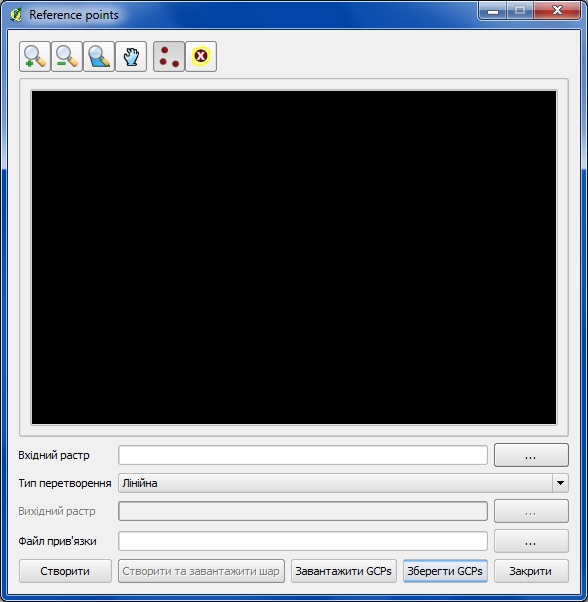Viewport: 588px width, 602px height.
Task: Browse for the Вихідний растр file
Action: point(531,511)
